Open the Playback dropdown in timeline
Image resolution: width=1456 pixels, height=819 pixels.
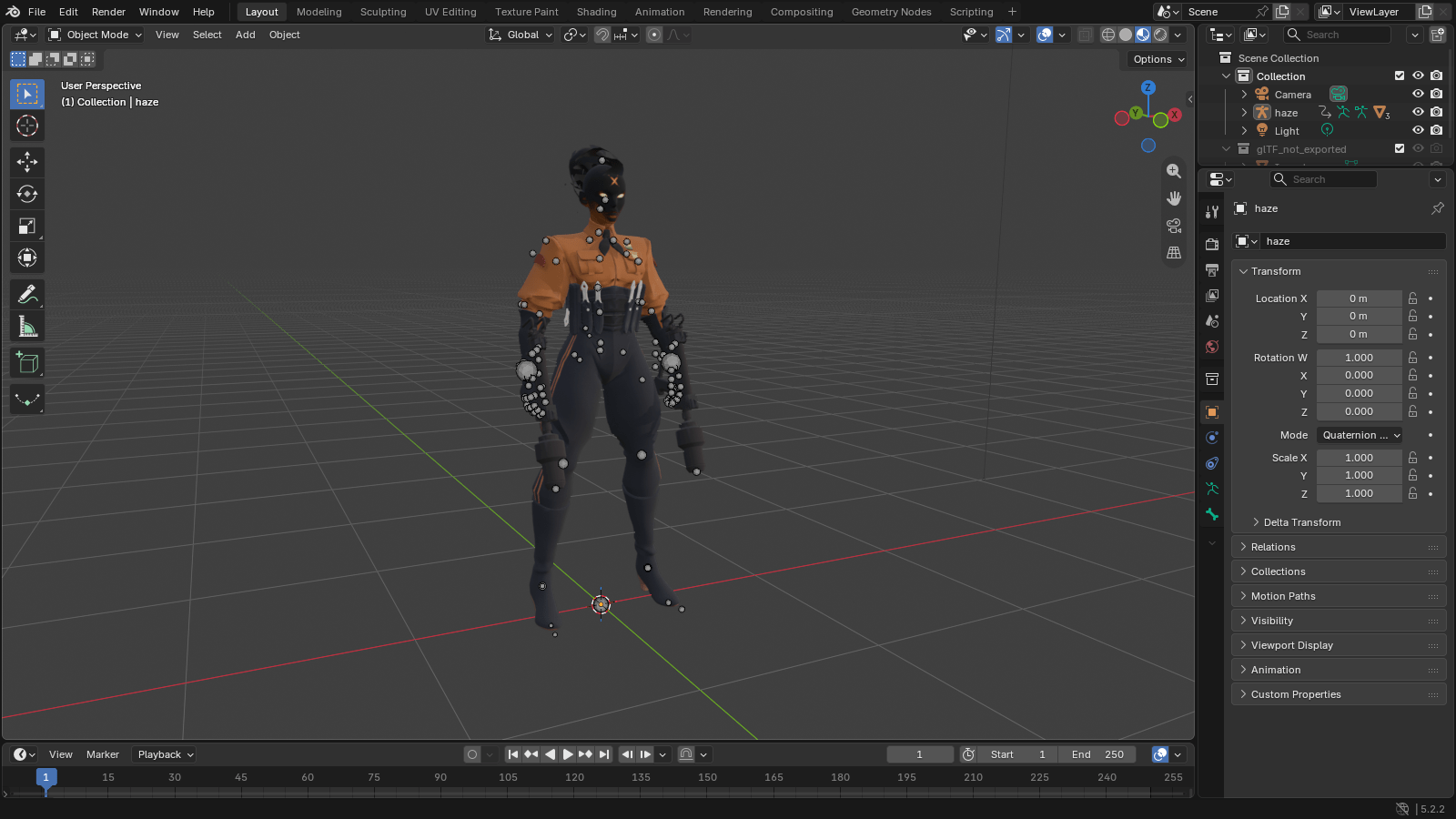click(x=166, y=754)
